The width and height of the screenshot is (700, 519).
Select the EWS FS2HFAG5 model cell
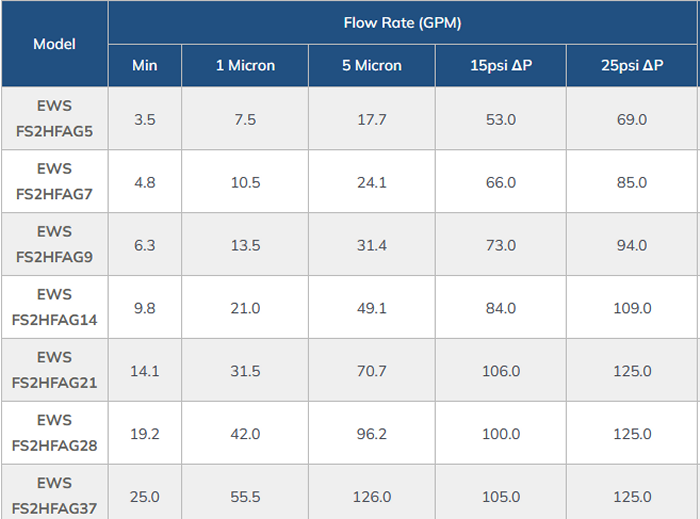click(54, 119)
